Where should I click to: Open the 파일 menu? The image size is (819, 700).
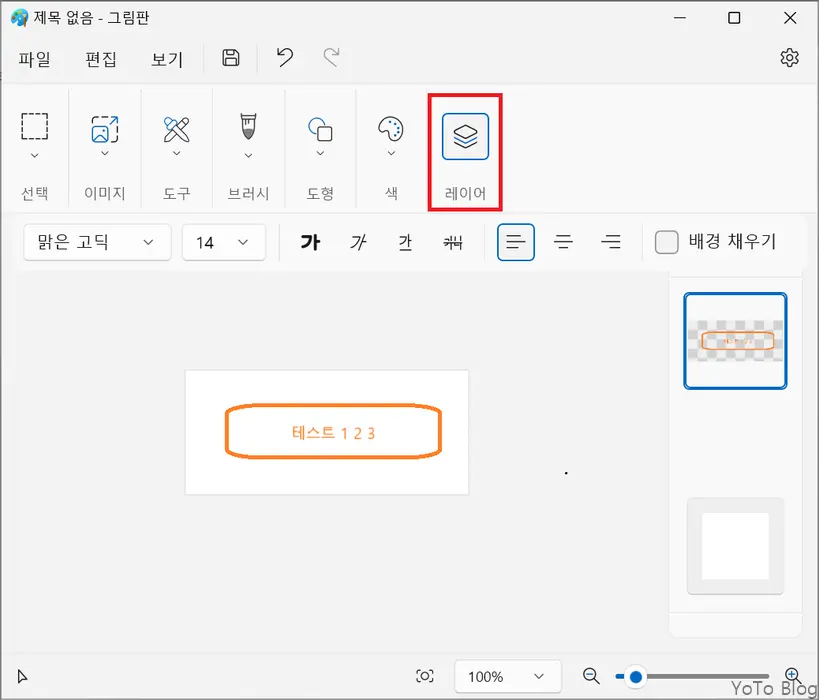(35, 59)
